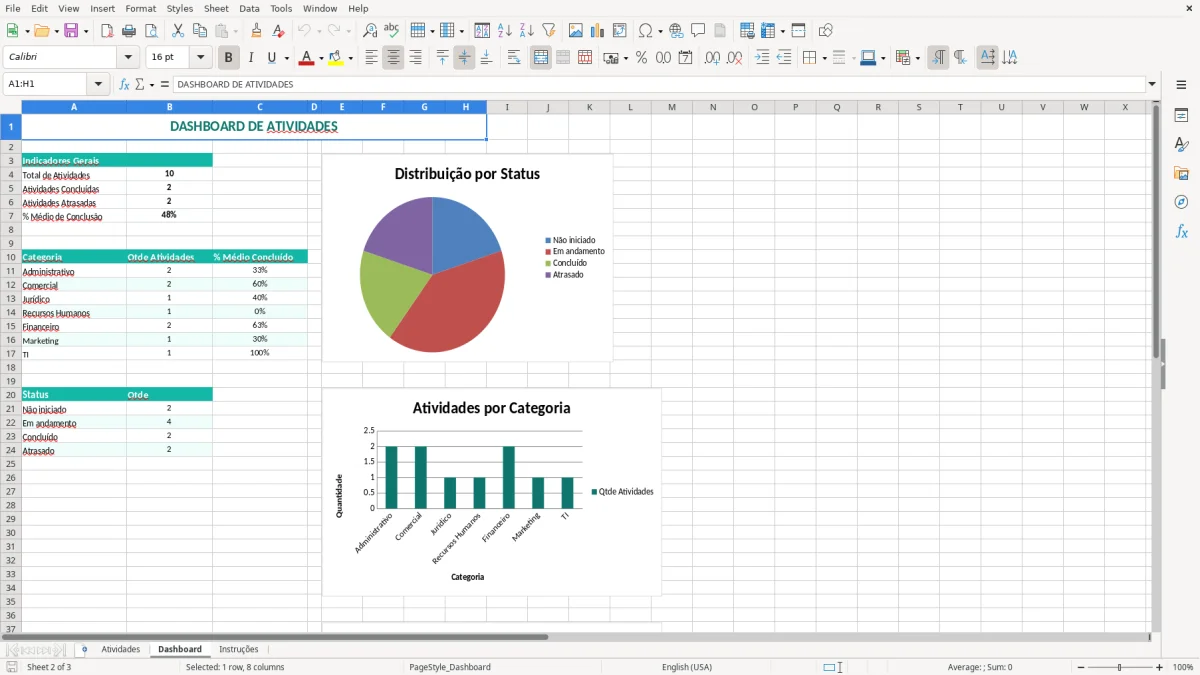Click the 100% zoom level
This screenshot has height=675, width=1200.
[1182, 667]
